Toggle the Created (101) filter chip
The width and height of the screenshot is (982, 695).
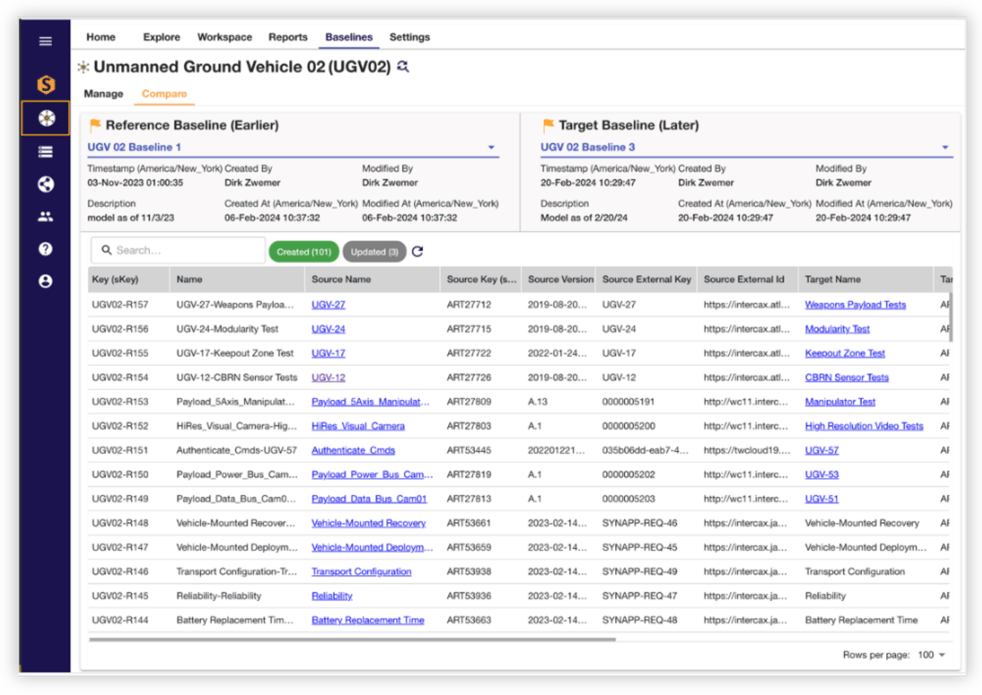tap(304, 252)
